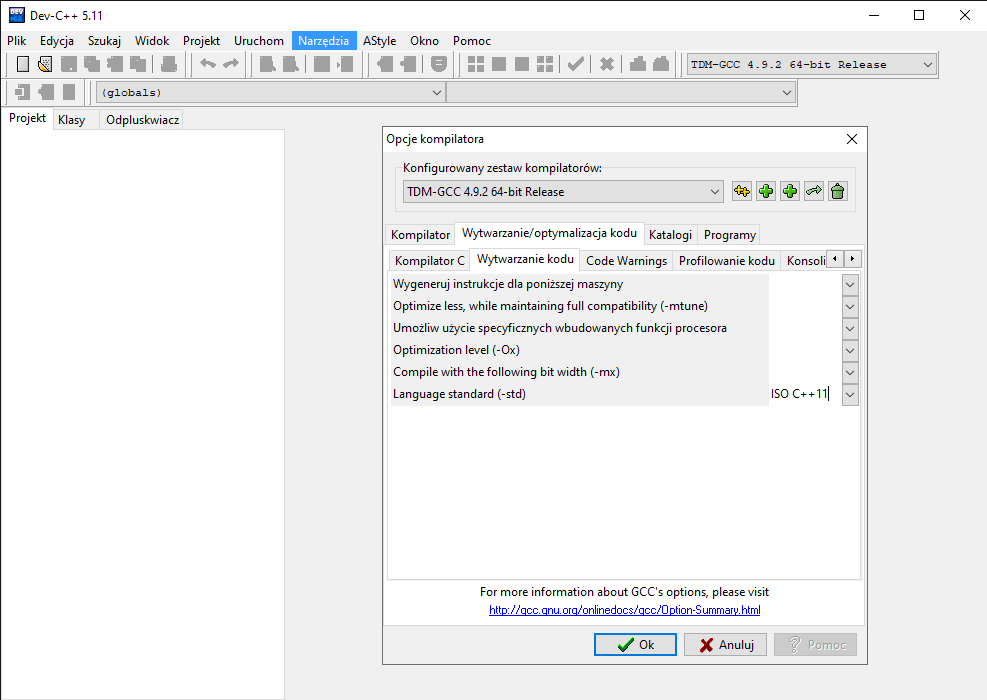Screen dimensions: 987x700
Task: Switch to the Katalogi tab
Action: coord(670,235)
